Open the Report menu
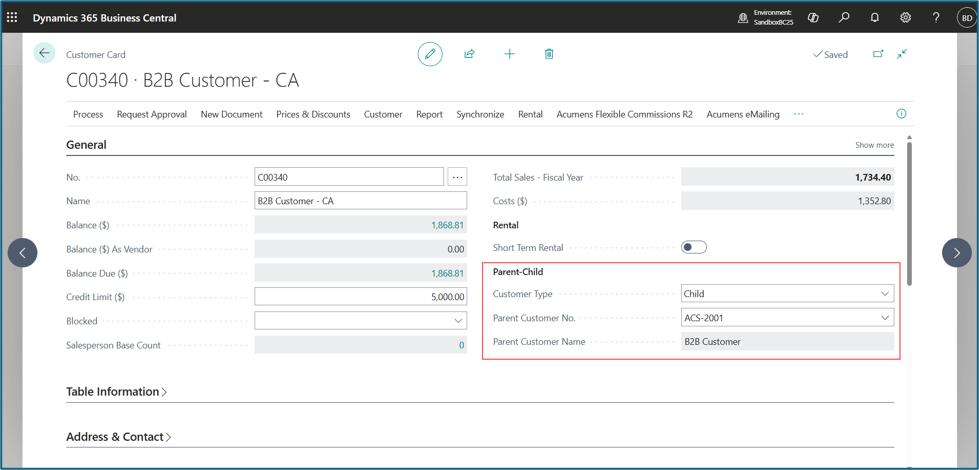 (x=430, y=114)
